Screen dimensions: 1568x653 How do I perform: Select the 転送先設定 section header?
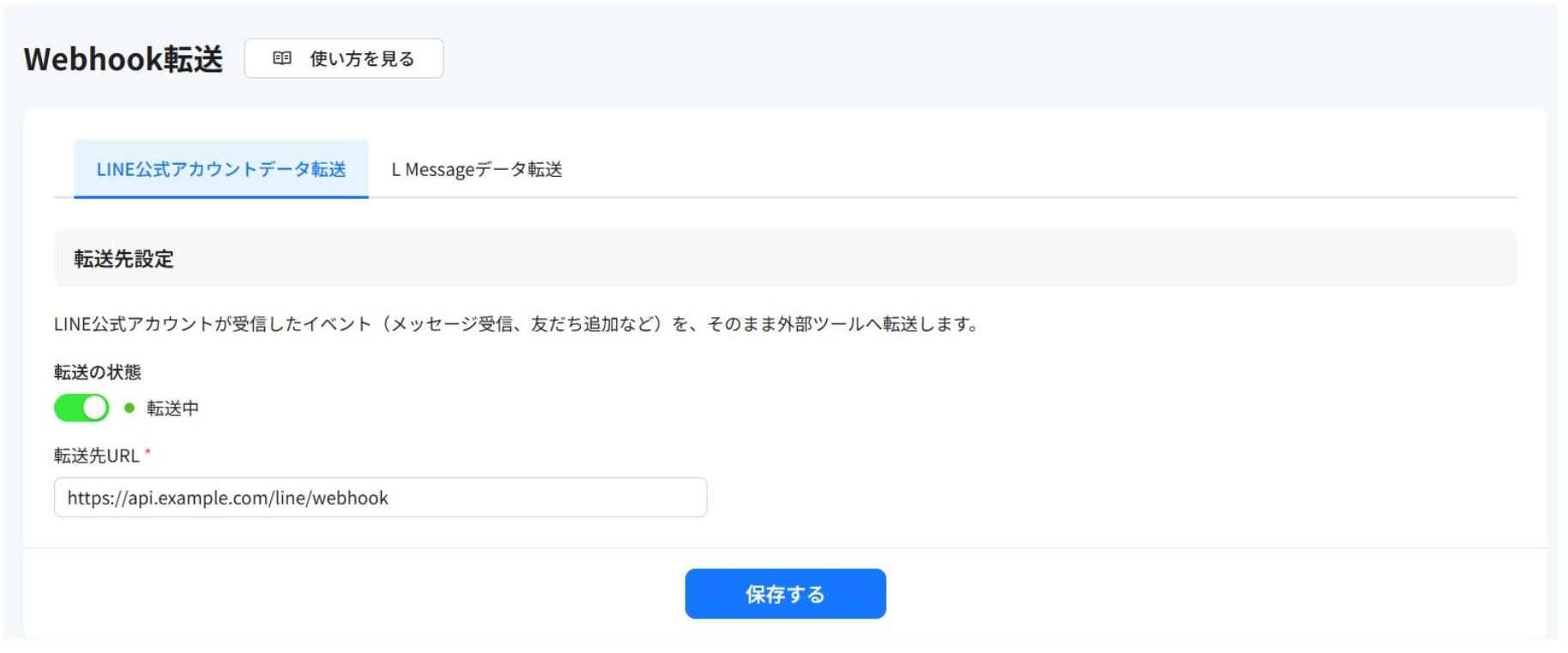coord(785,258)
